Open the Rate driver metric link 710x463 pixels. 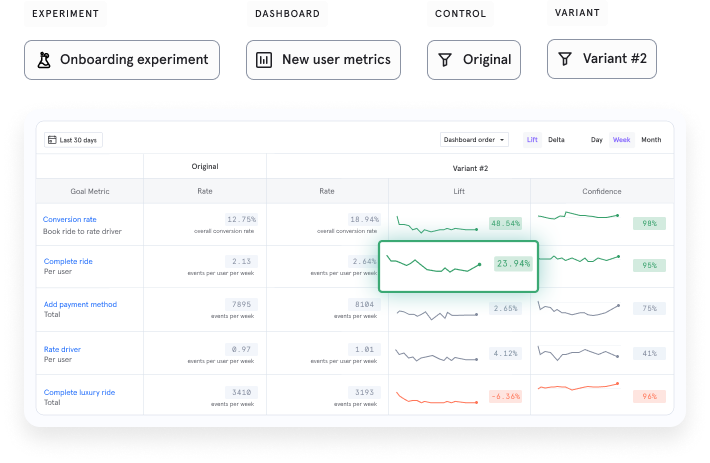tap(62, 349)
